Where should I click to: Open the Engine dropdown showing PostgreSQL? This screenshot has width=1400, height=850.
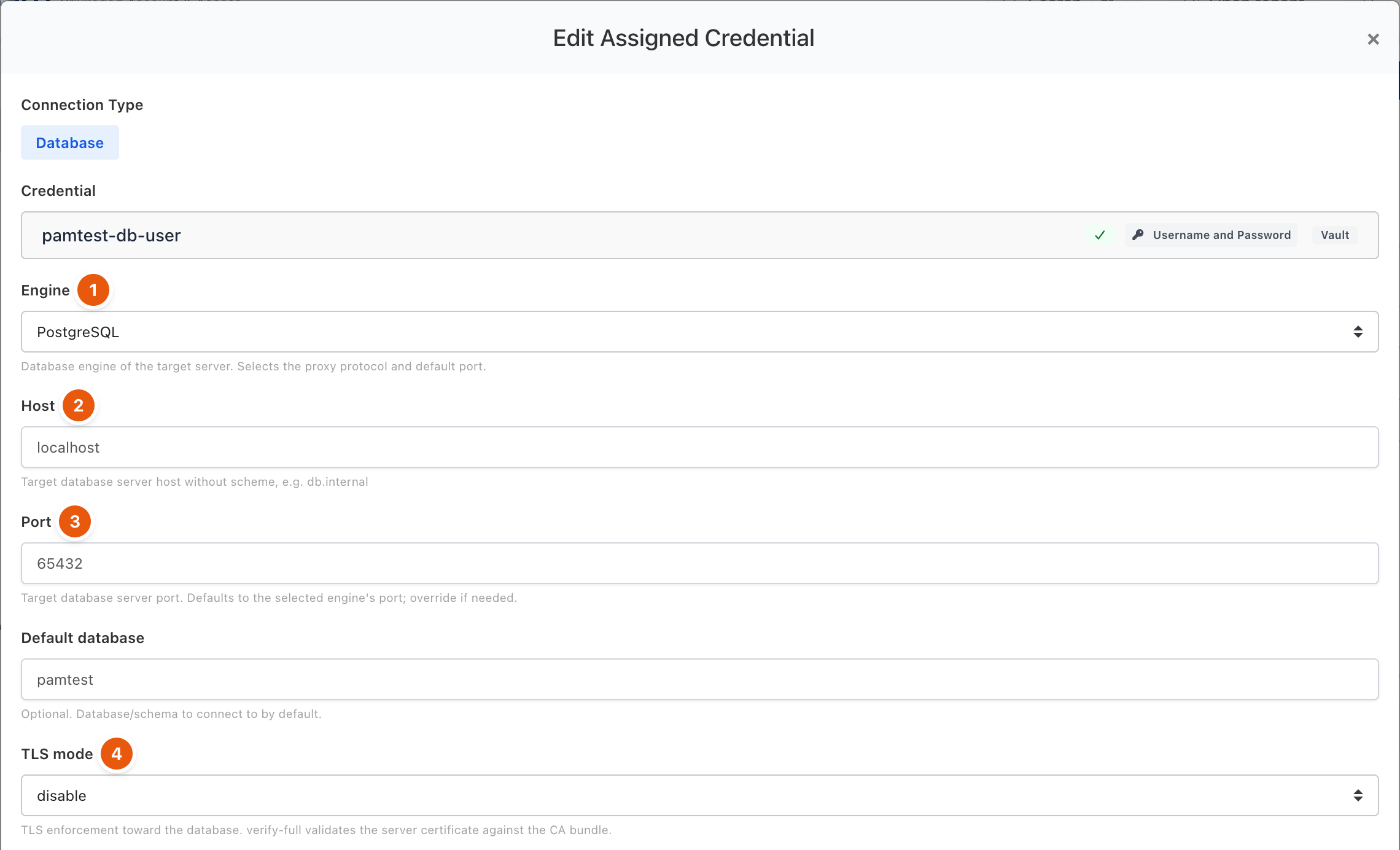[700, 332]
